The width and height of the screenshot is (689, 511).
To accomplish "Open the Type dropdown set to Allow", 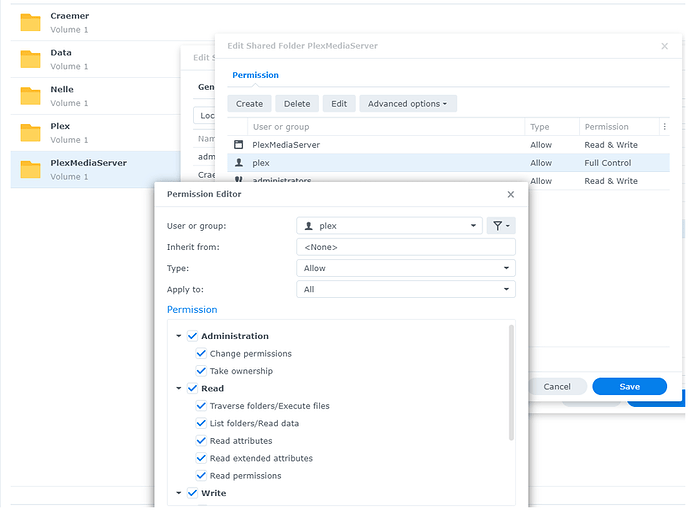I will (x=406, y=268).
